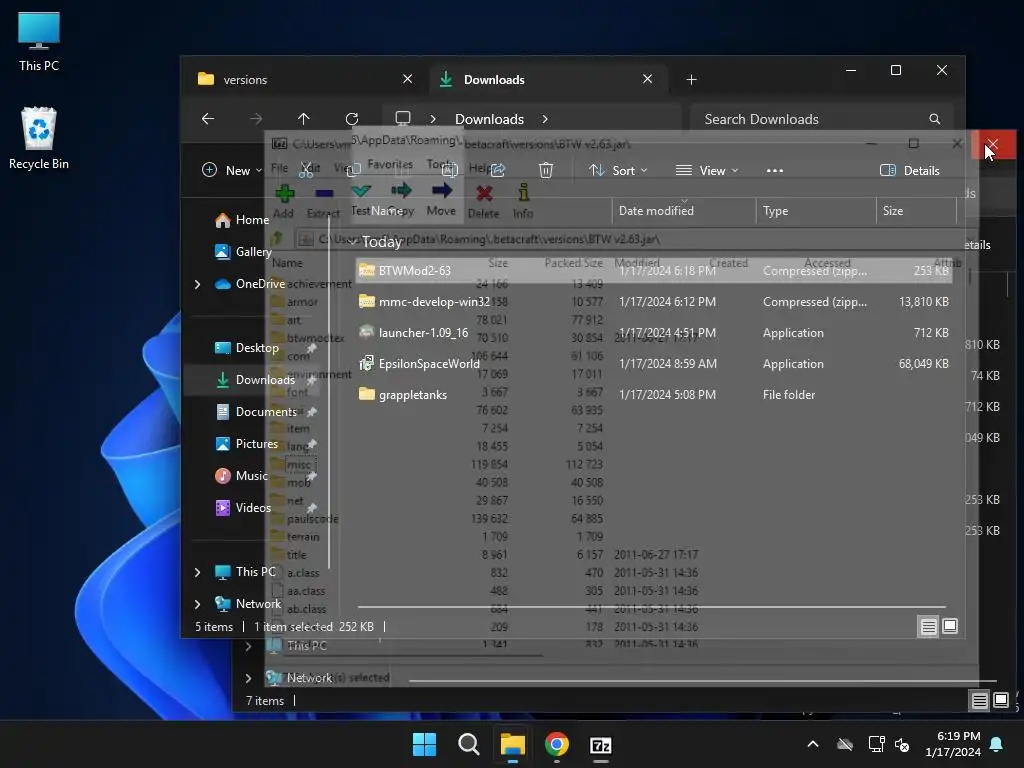Click the volume icon in system tray
The image size is (1024, 768).
(902, 744)
